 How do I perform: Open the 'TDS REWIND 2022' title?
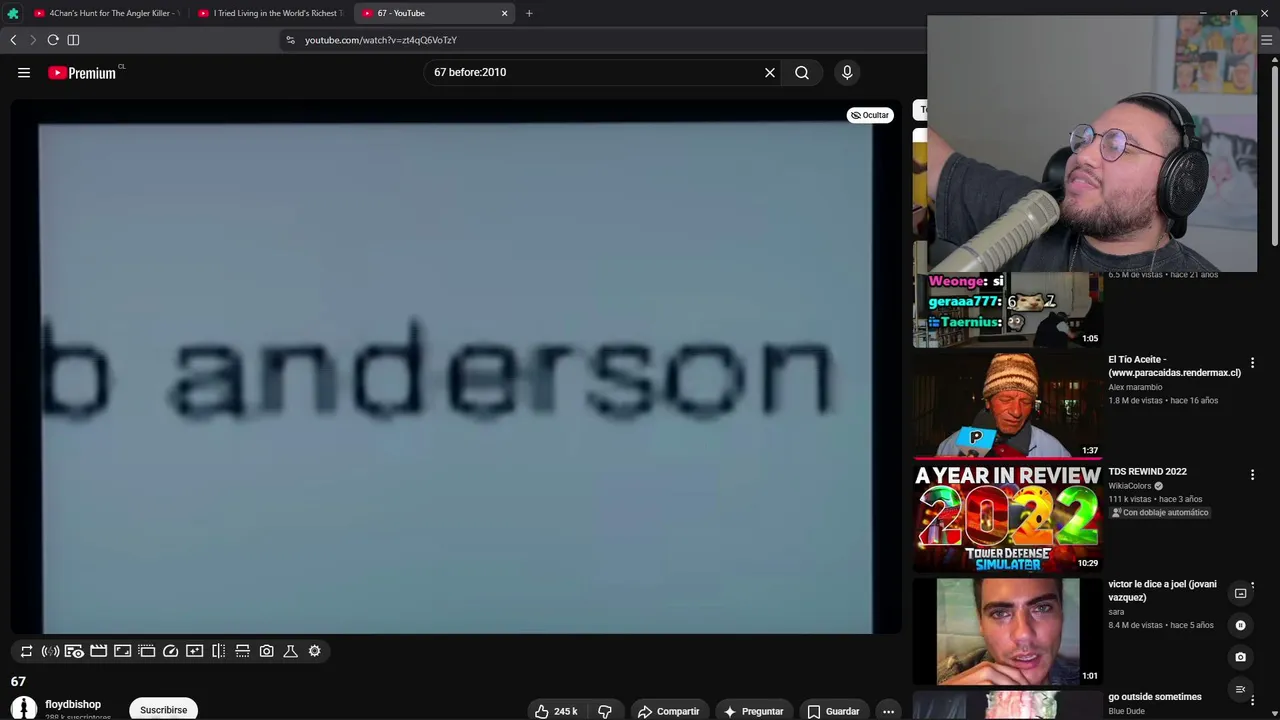pos(1147,472)
